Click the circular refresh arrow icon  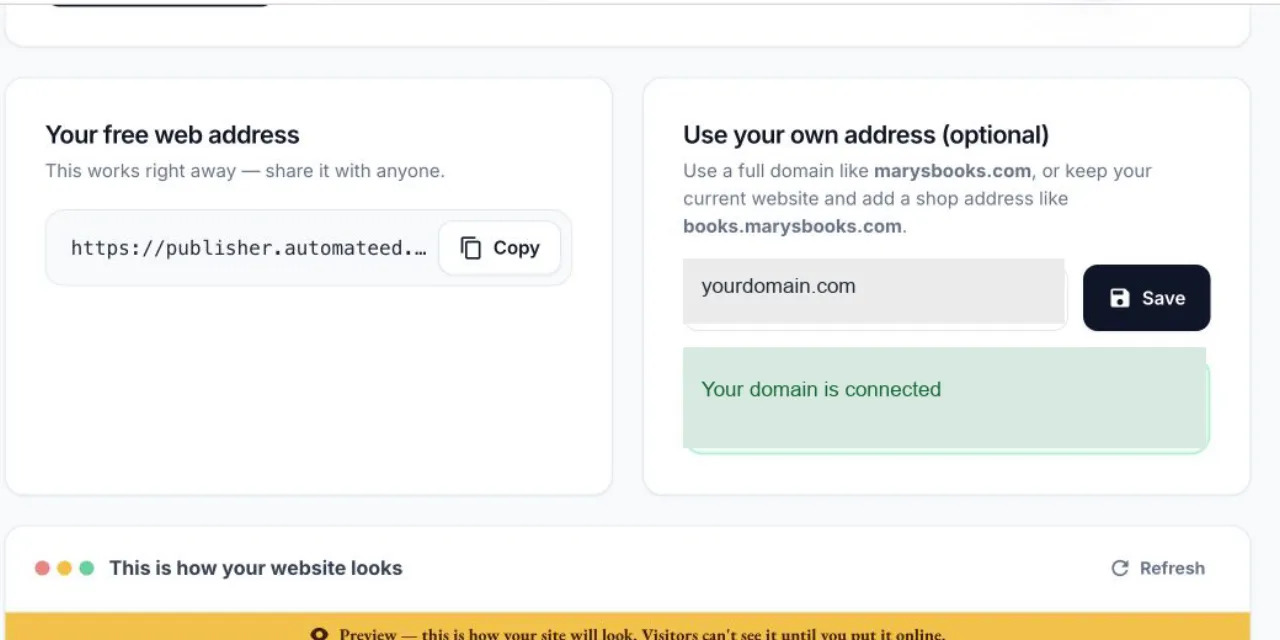(1120, 568)
